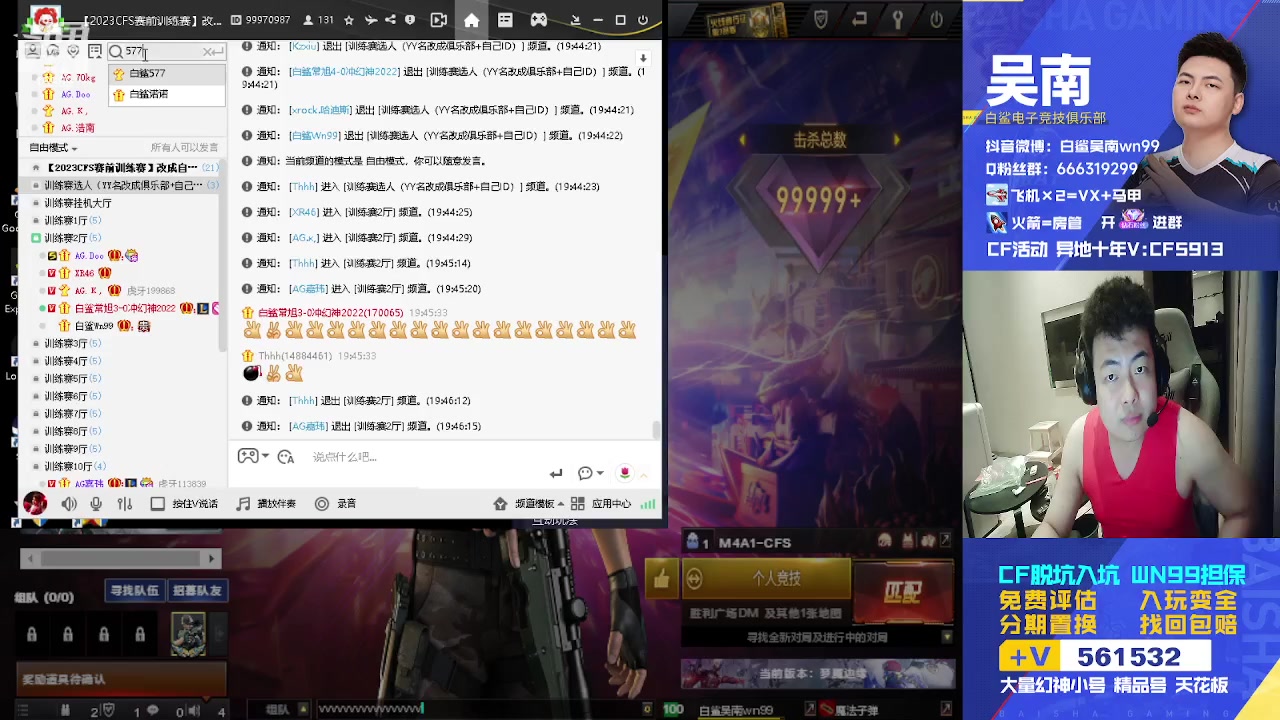
Task: Click the font style icon beside chat input
Action: (286, 456)
